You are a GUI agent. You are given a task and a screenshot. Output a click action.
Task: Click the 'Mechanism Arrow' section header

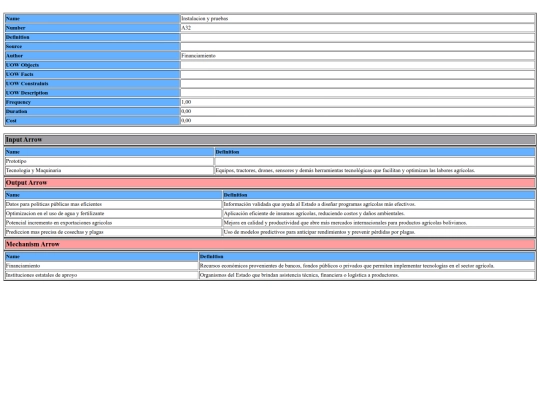click(270, 245)
